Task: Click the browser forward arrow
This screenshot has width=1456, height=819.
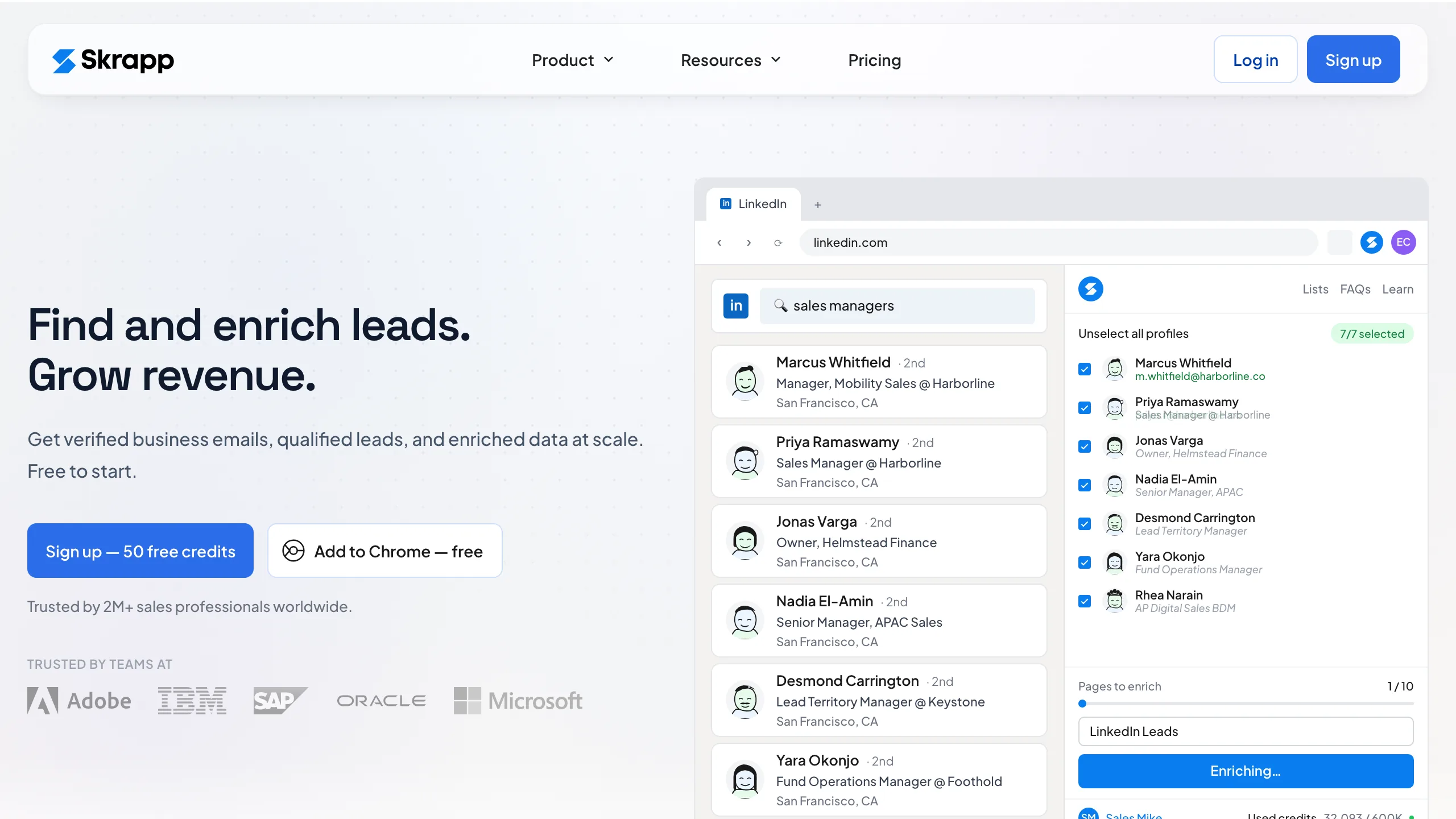Action: coord(749,243)
